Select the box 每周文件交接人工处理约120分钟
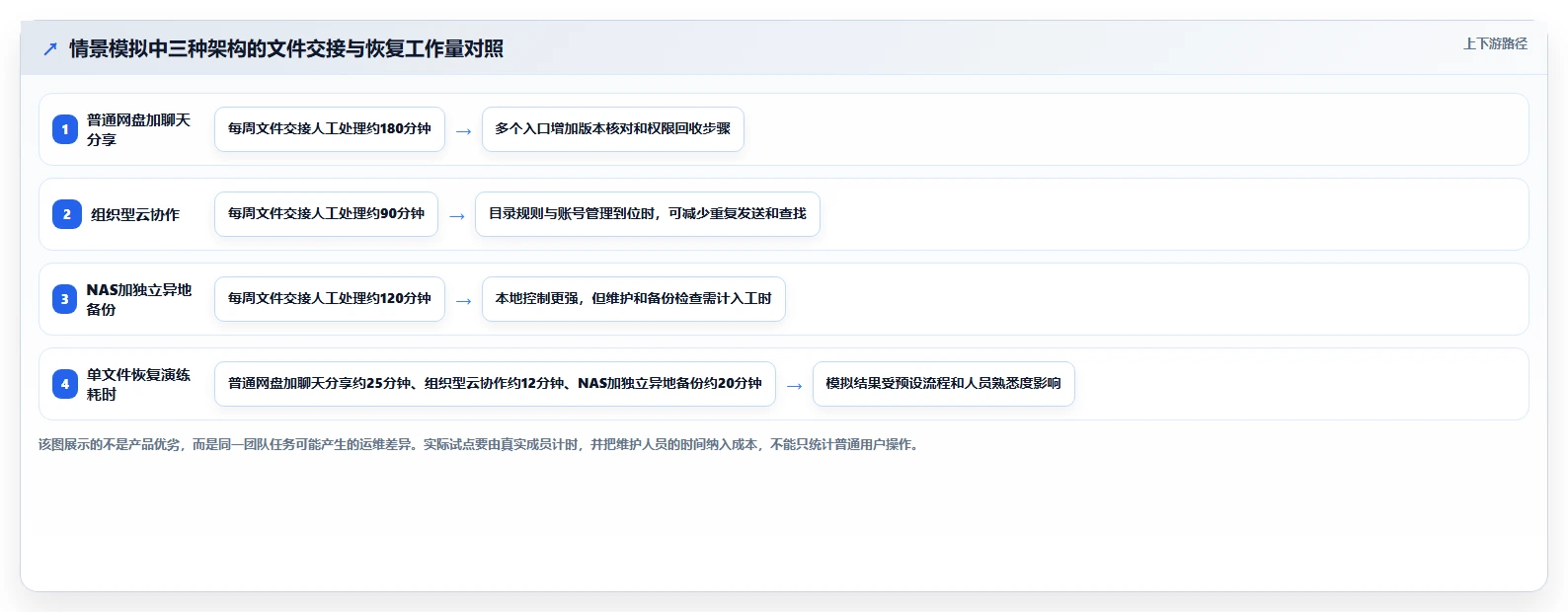1568x612 pixels. click(x=330, y=299)
